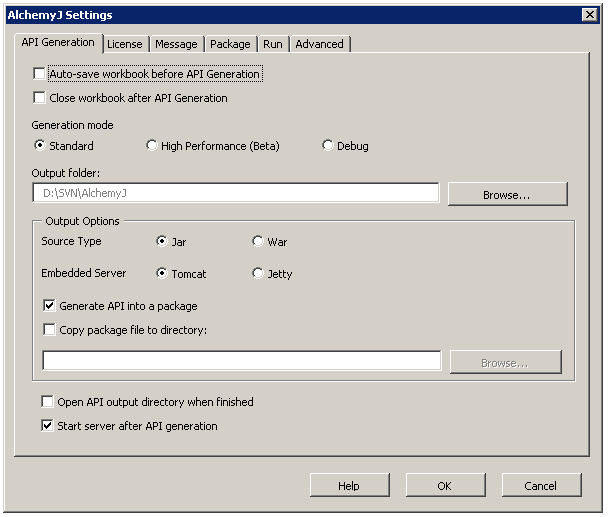Switch to the API Generation tab
Screen dimensions: 609x517
point(58,42)
